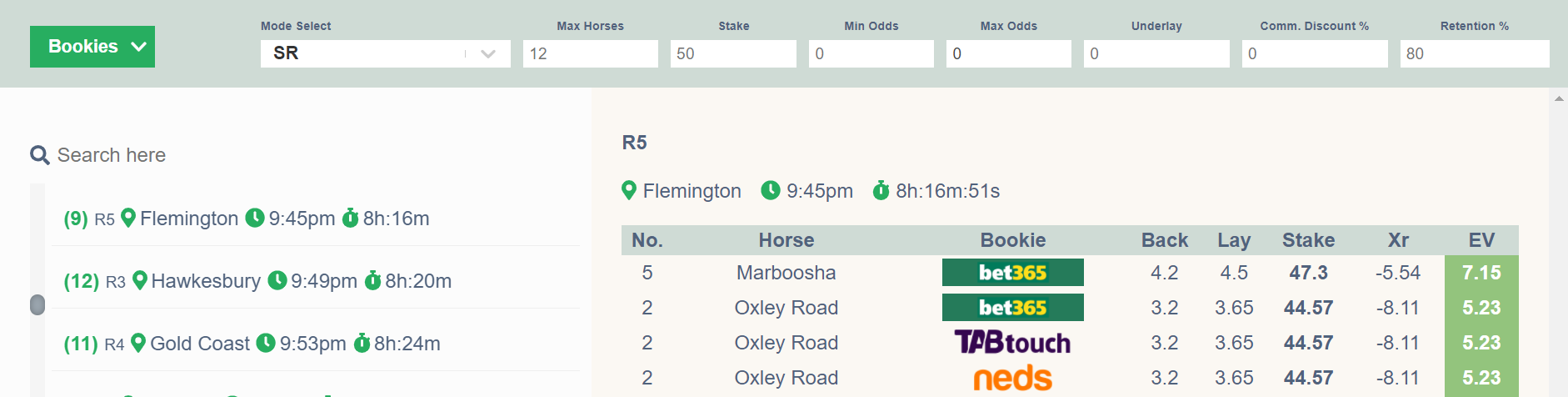Click the location pin next to Hawkesbury
Image resolution: width=1568 pixels, height=397 pixels.
pos(140,280)
